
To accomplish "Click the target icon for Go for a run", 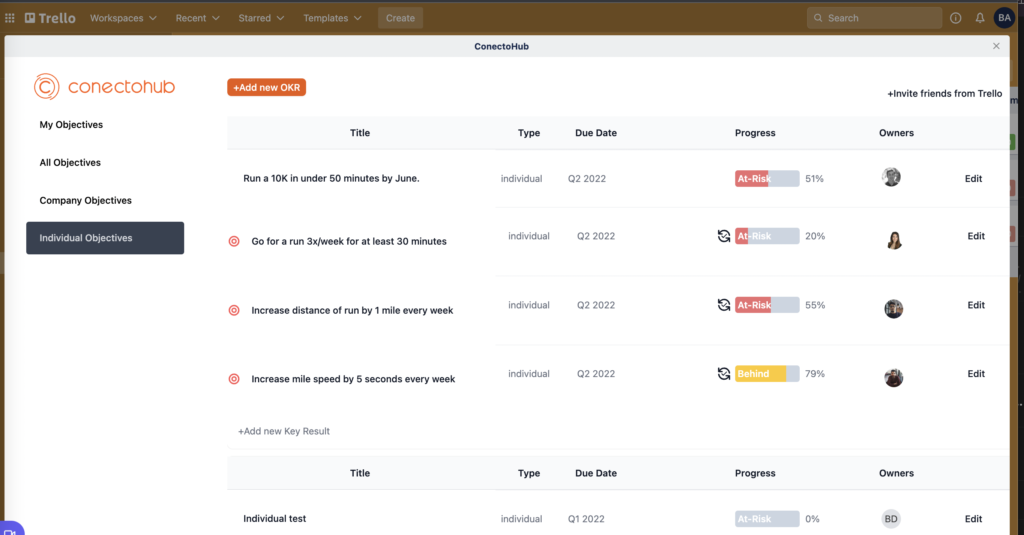I will tap(234, 241).
